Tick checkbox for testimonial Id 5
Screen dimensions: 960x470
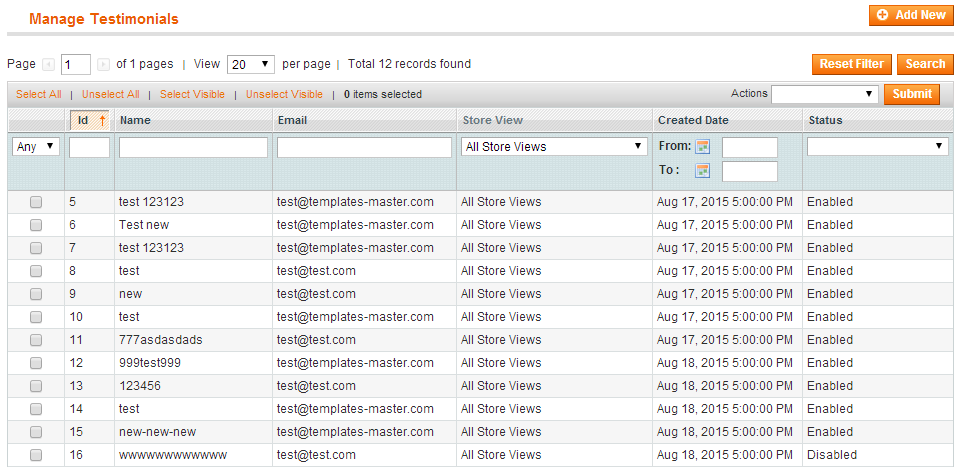[x=36, y=202]
